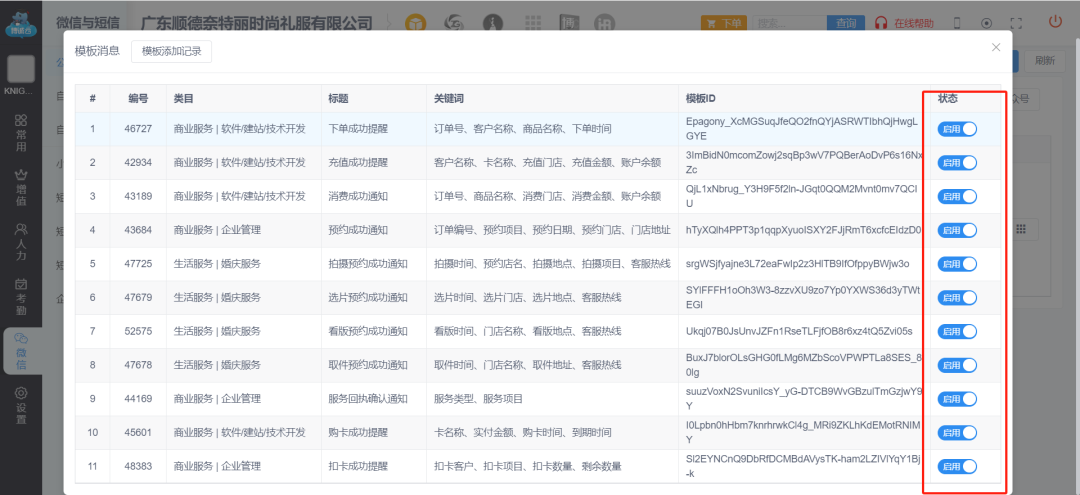Click the mobile phone icon in header

(x=956, y=23)
